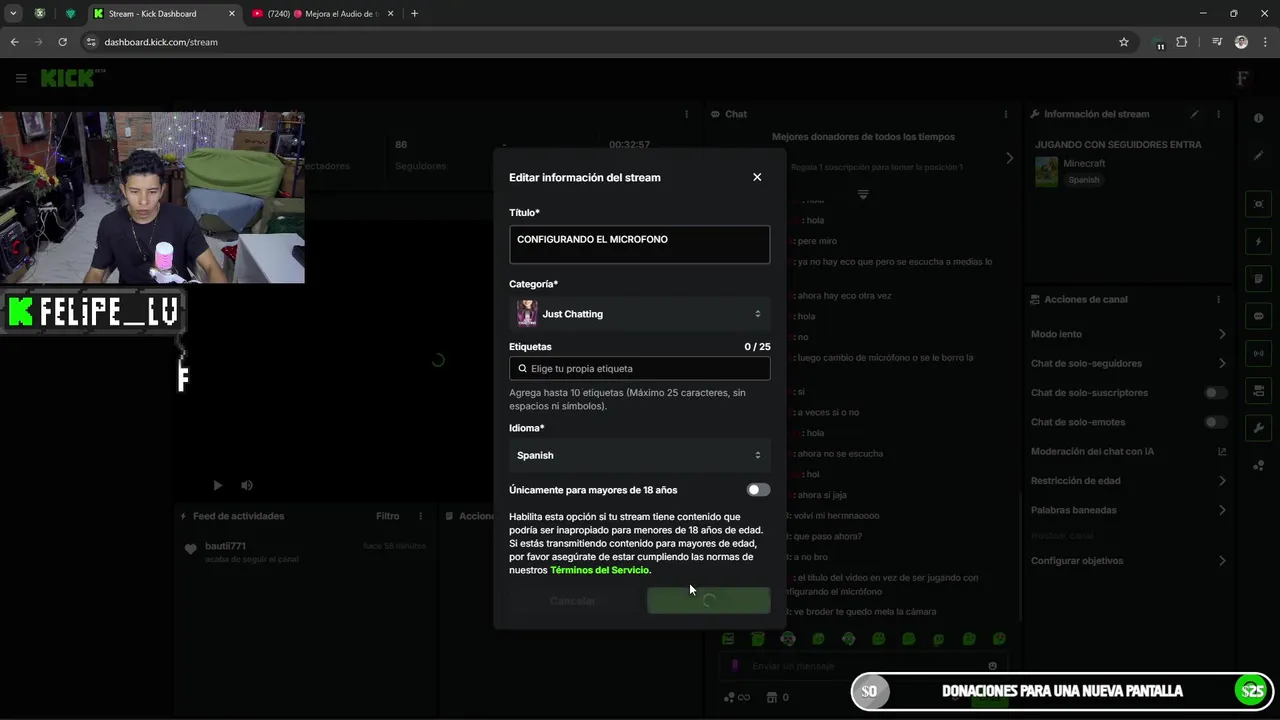Viewport: 1280px width, 720px height.
Task: Click the volume speaker icon under preview
Action: tap(247, 485)
